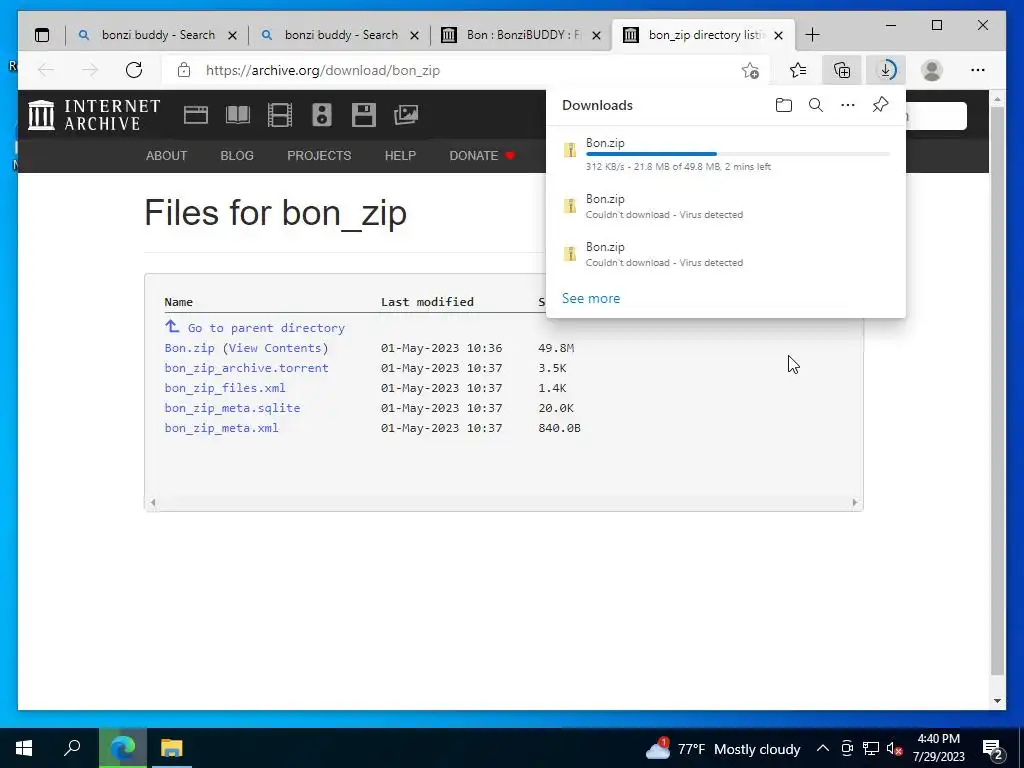This screenshot has height=768, width=1024.
Task: Switch to second bonzi buddy Search tab
Action: coord(339,35)
